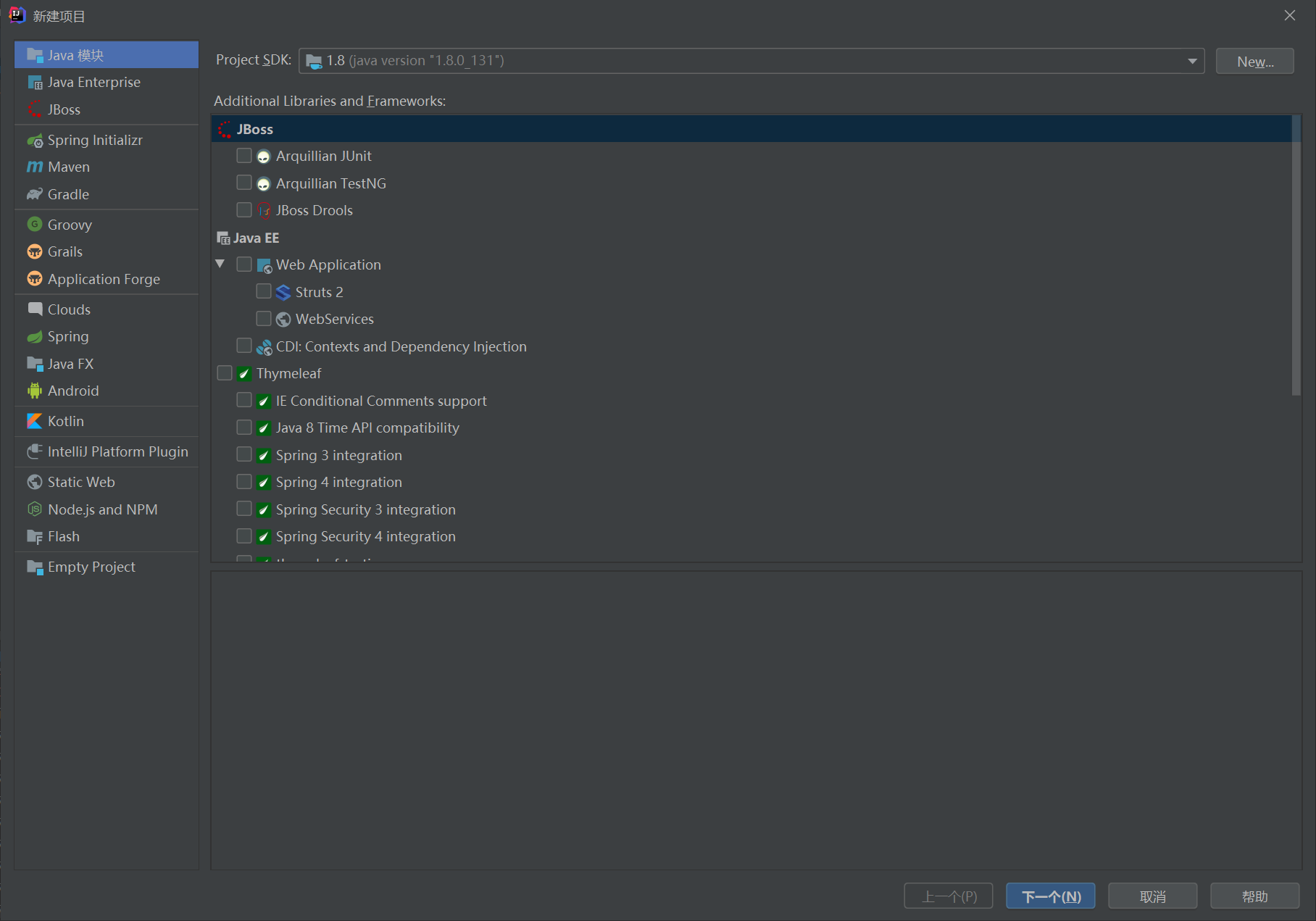Click the Thymeleaf green leaf icon
The height and width of the screenshot is (921, 1316).
244,374
